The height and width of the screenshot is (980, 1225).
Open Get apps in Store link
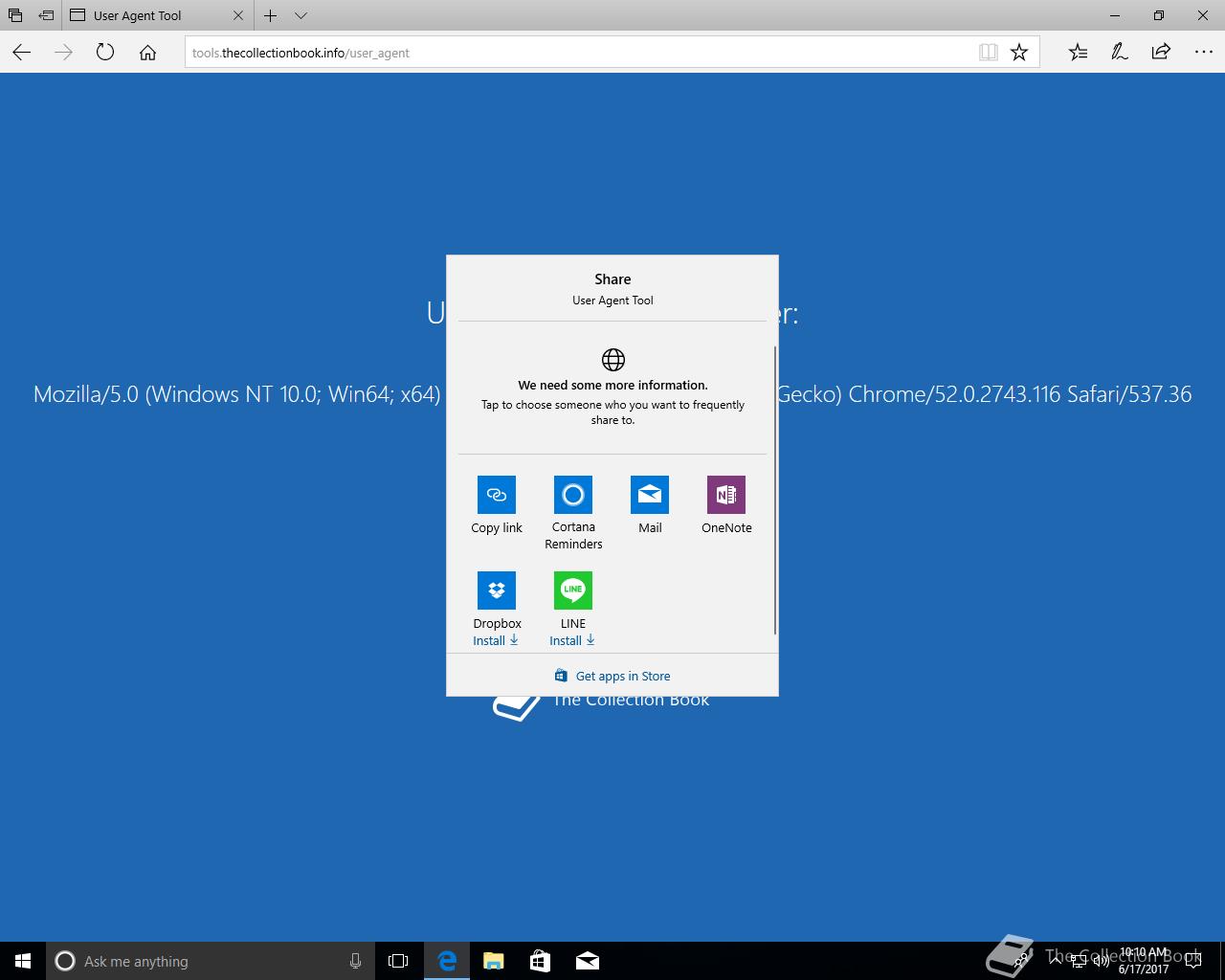point(612,676)
